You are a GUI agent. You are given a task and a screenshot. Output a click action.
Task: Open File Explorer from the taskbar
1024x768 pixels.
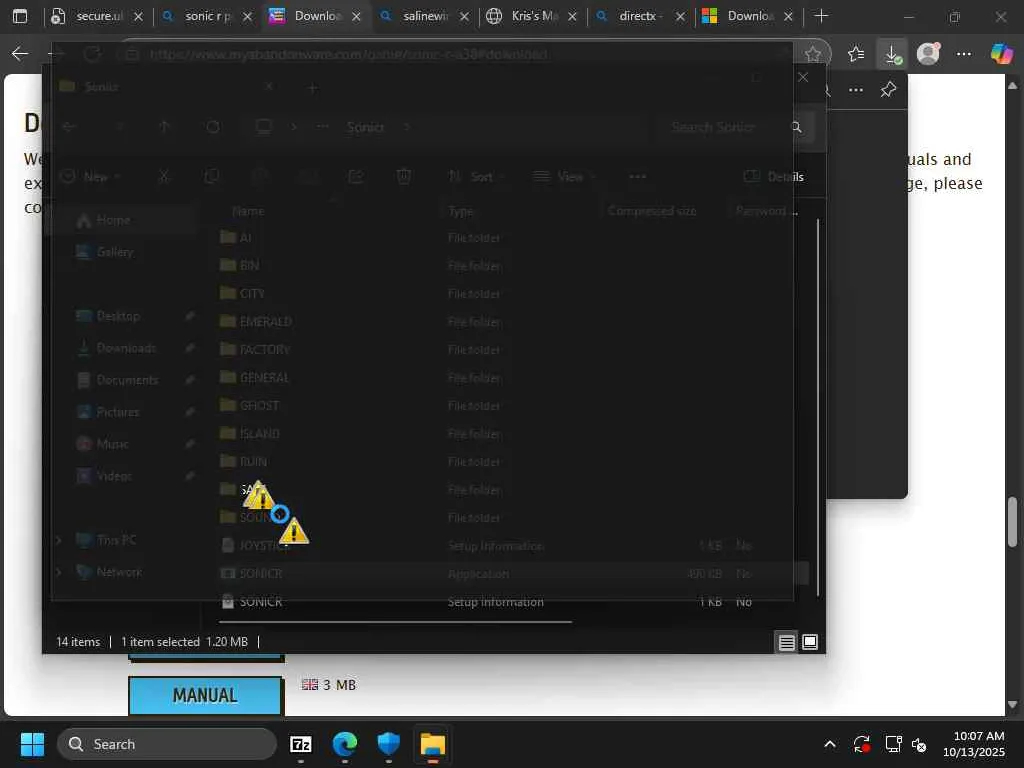tap(432, 744)
